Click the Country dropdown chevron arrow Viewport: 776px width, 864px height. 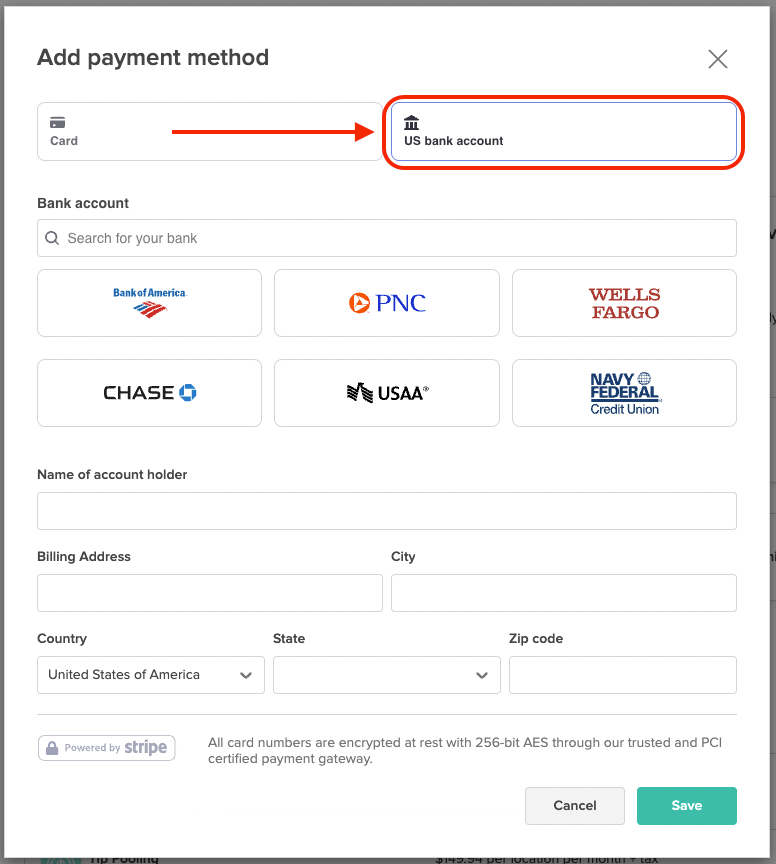[x=246, y=675]
